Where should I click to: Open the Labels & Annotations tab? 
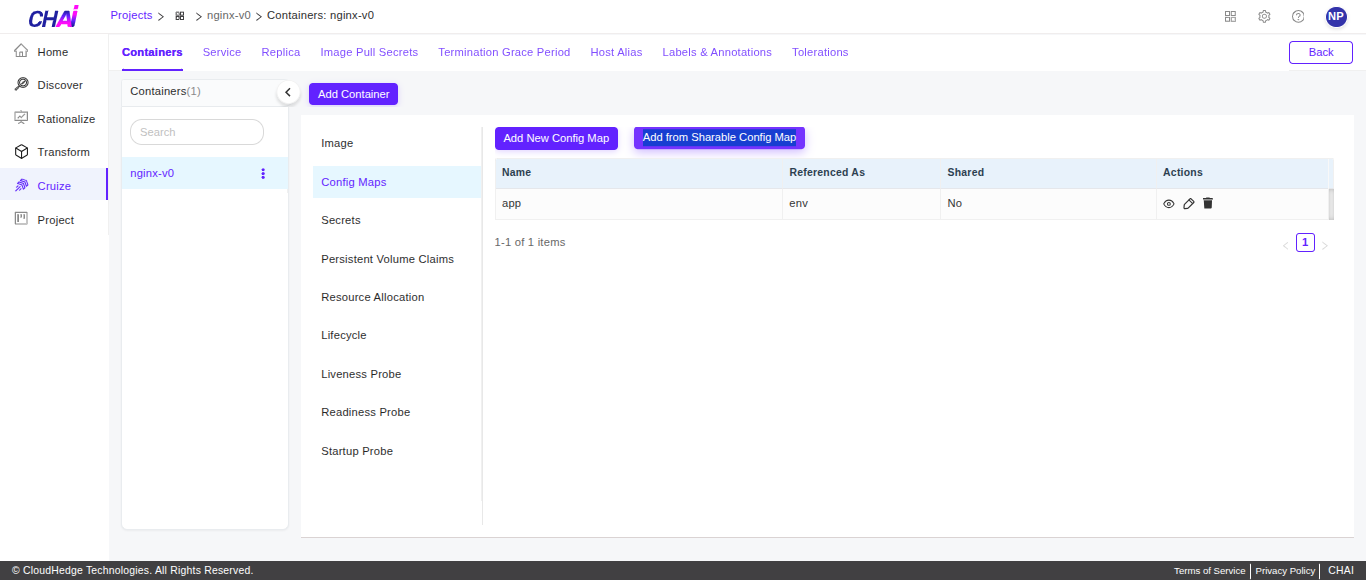[716, 52]
